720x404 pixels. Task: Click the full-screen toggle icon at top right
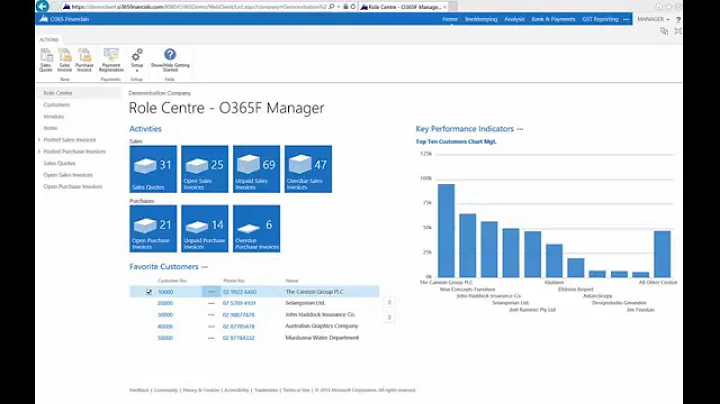tap(678, 31)
